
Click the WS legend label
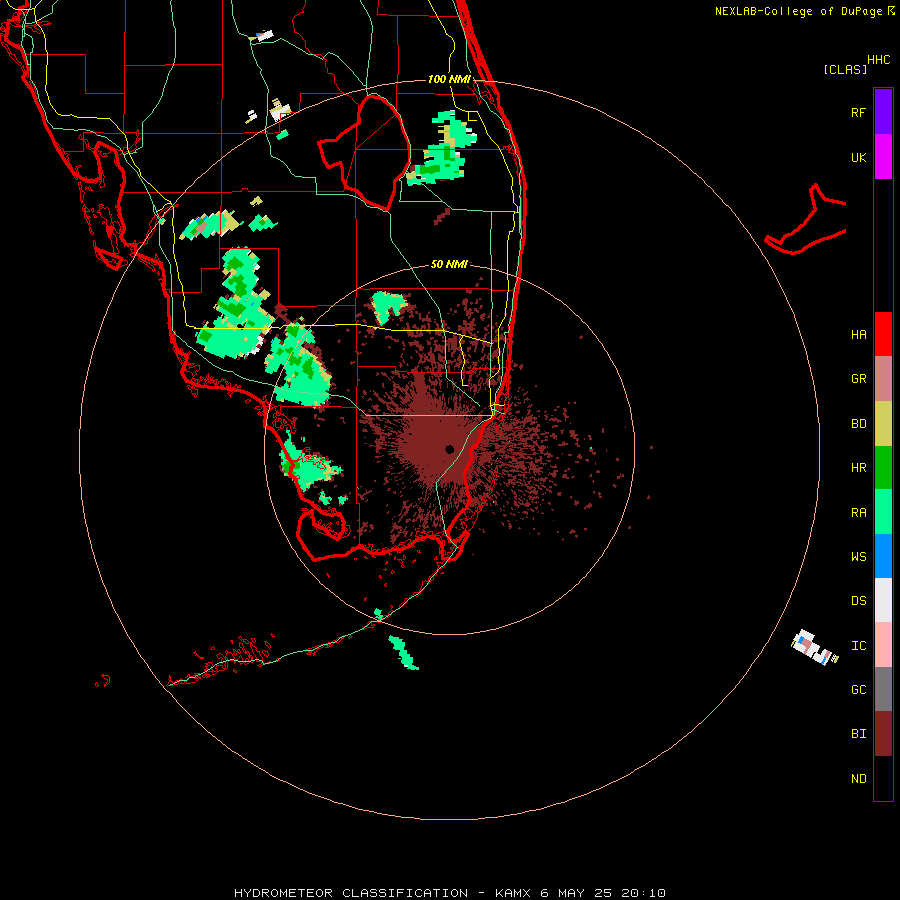pos(858,557)
